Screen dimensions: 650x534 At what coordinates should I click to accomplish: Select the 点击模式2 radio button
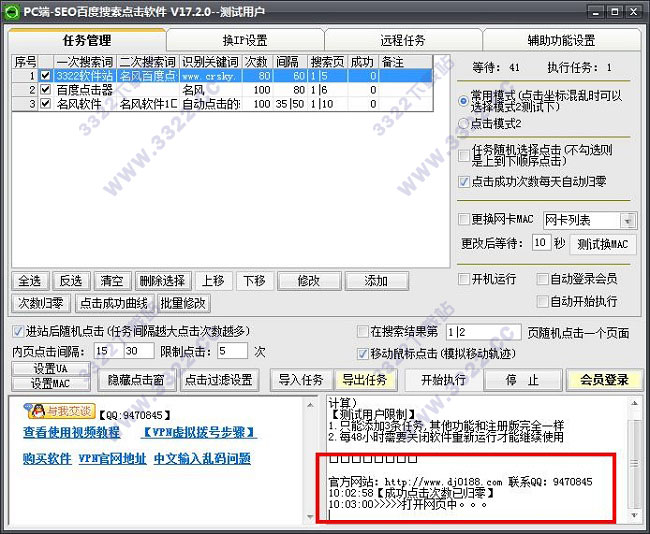pos(463,124)
